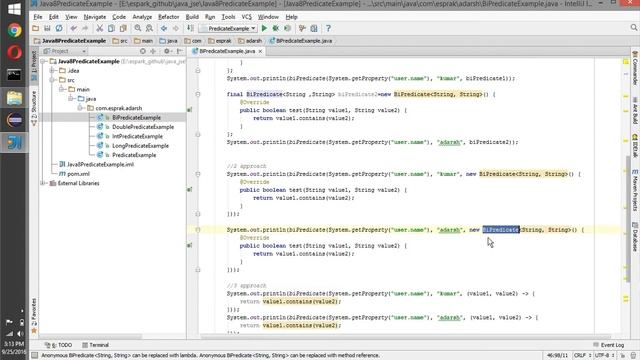Click the lock read-only status icon
This screenshot has width=640, height=360.
[x=623, y=356]
